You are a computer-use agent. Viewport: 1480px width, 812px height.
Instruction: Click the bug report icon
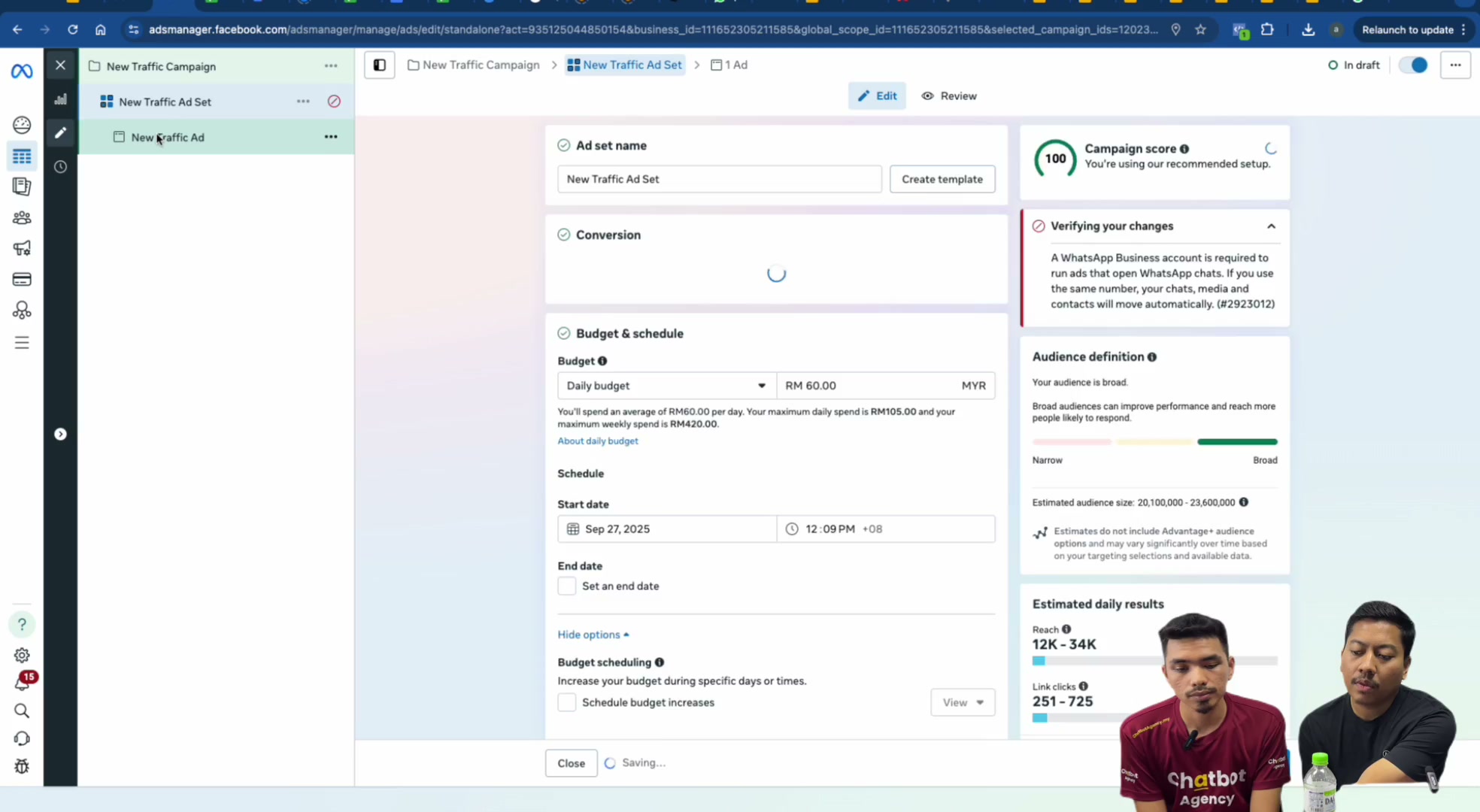click(x=22, y=766)
